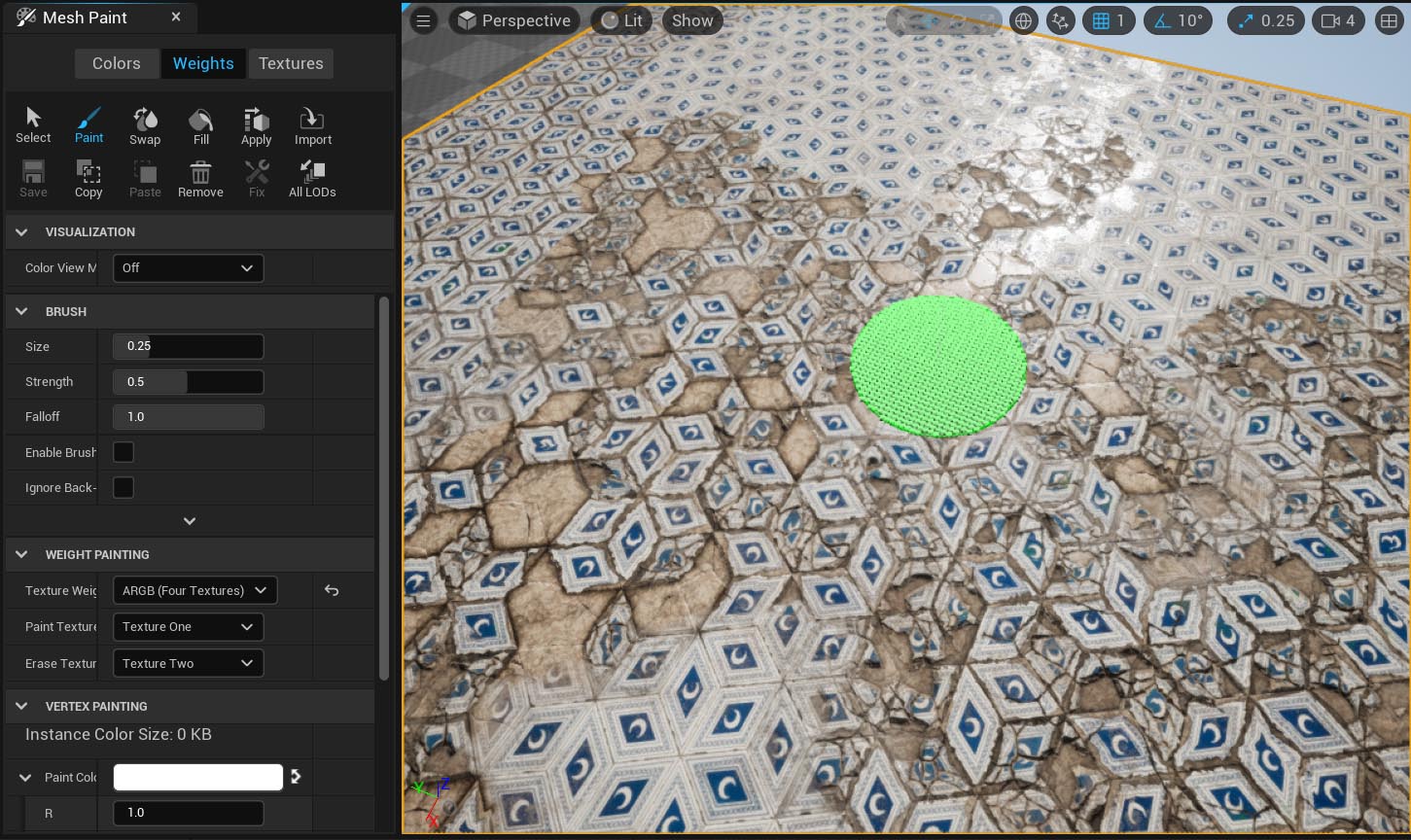Switch to the Textures tab
Viewport: 1411px width, 840px height.
(x=291, y=63)
